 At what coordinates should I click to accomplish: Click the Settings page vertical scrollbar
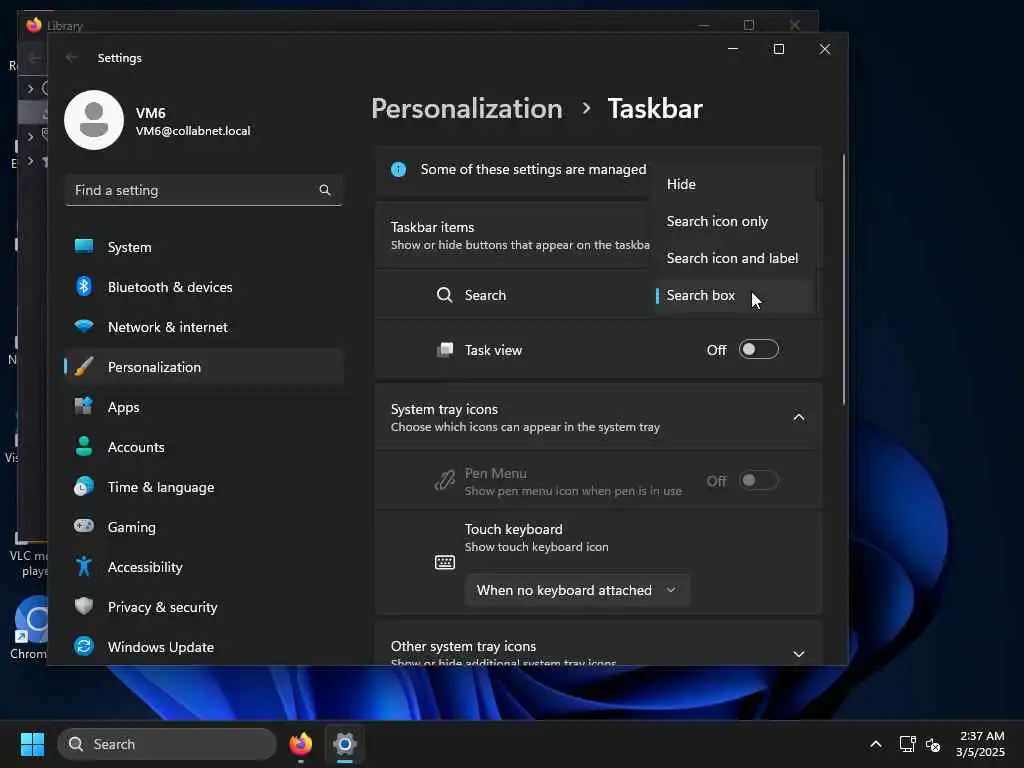pos(844,280)
